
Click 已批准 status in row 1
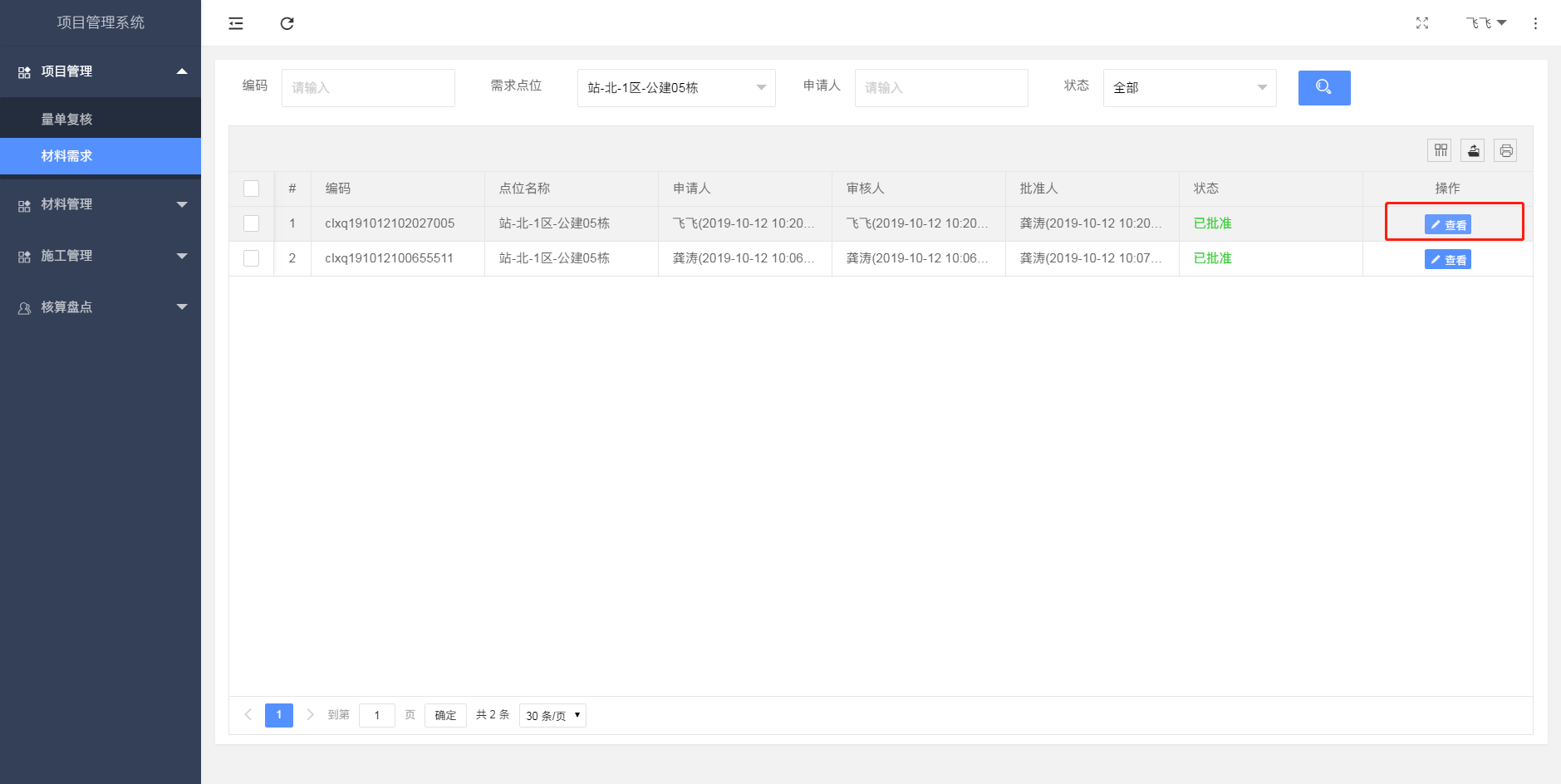pos(1212,223)
